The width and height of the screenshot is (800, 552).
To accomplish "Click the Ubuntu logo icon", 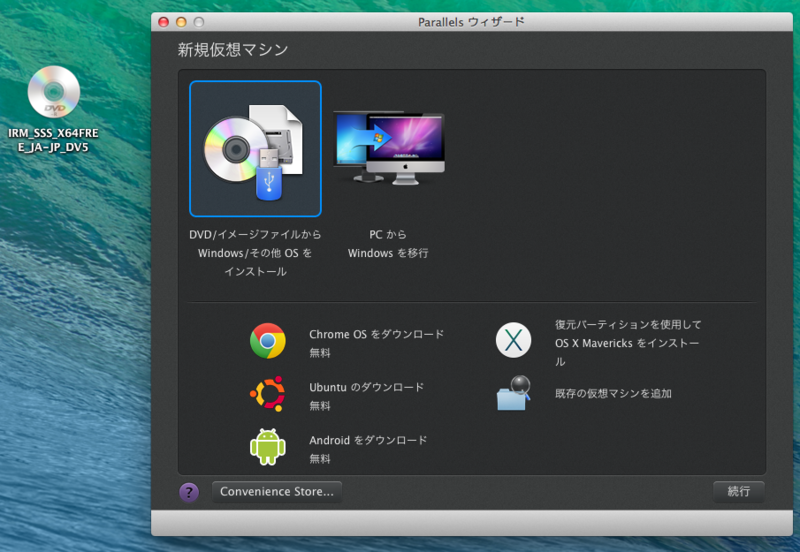I will [267, 394].
